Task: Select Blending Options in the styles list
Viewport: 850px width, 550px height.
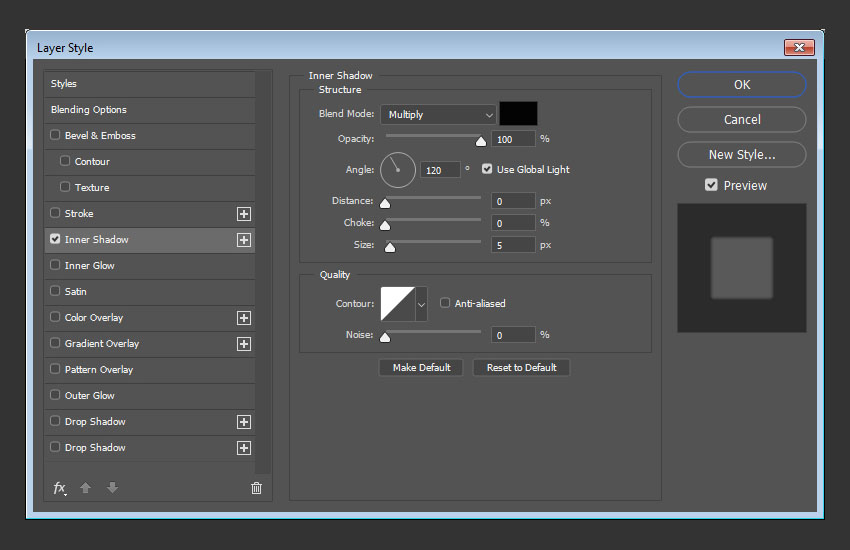Action: (89, 110)
